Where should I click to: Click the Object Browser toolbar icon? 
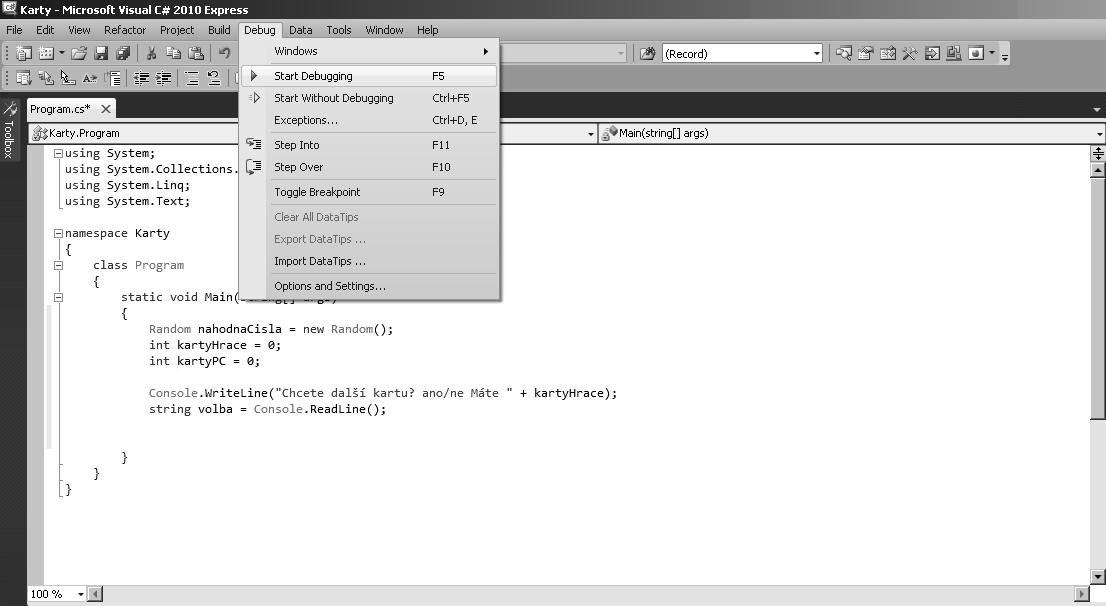point(888,54)
